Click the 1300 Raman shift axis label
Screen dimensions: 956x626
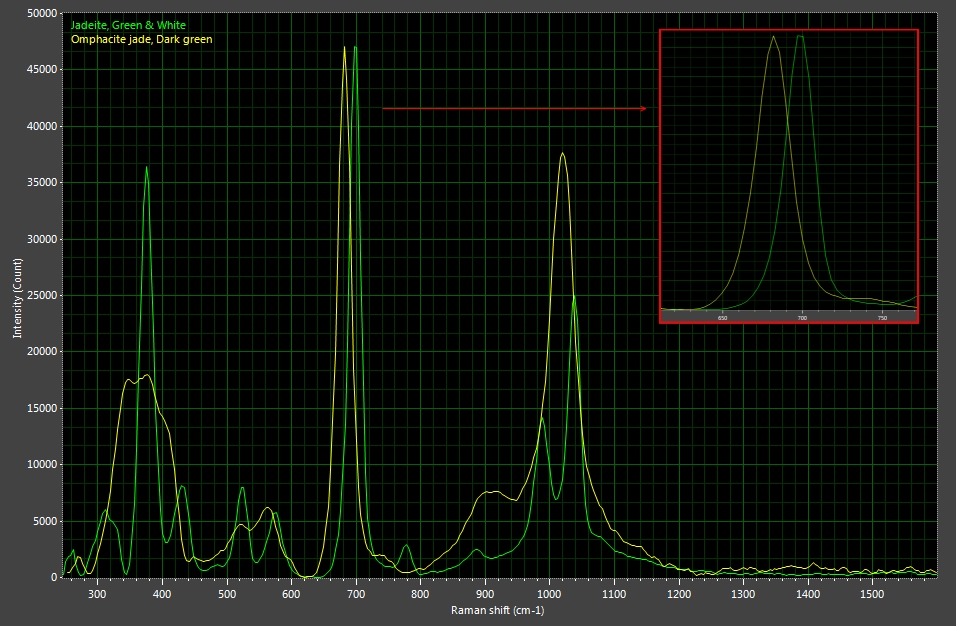743,594
